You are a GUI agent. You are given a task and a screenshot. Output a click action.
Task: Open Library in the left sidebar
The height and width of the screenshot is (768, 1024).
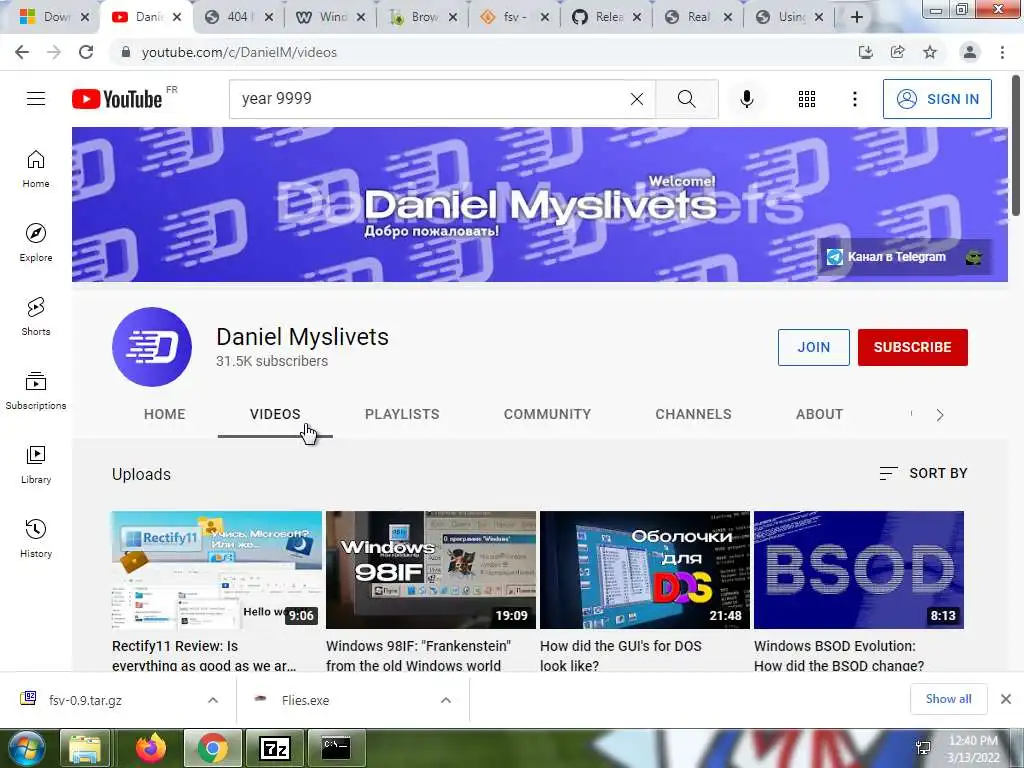coord(36,464)
